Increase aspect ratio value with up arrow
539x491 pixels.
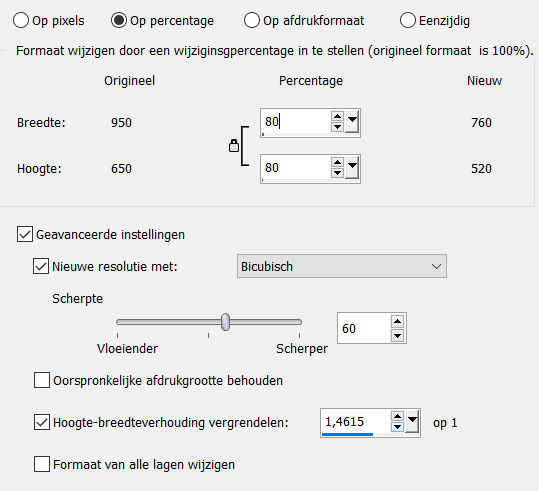click(397, 416)
